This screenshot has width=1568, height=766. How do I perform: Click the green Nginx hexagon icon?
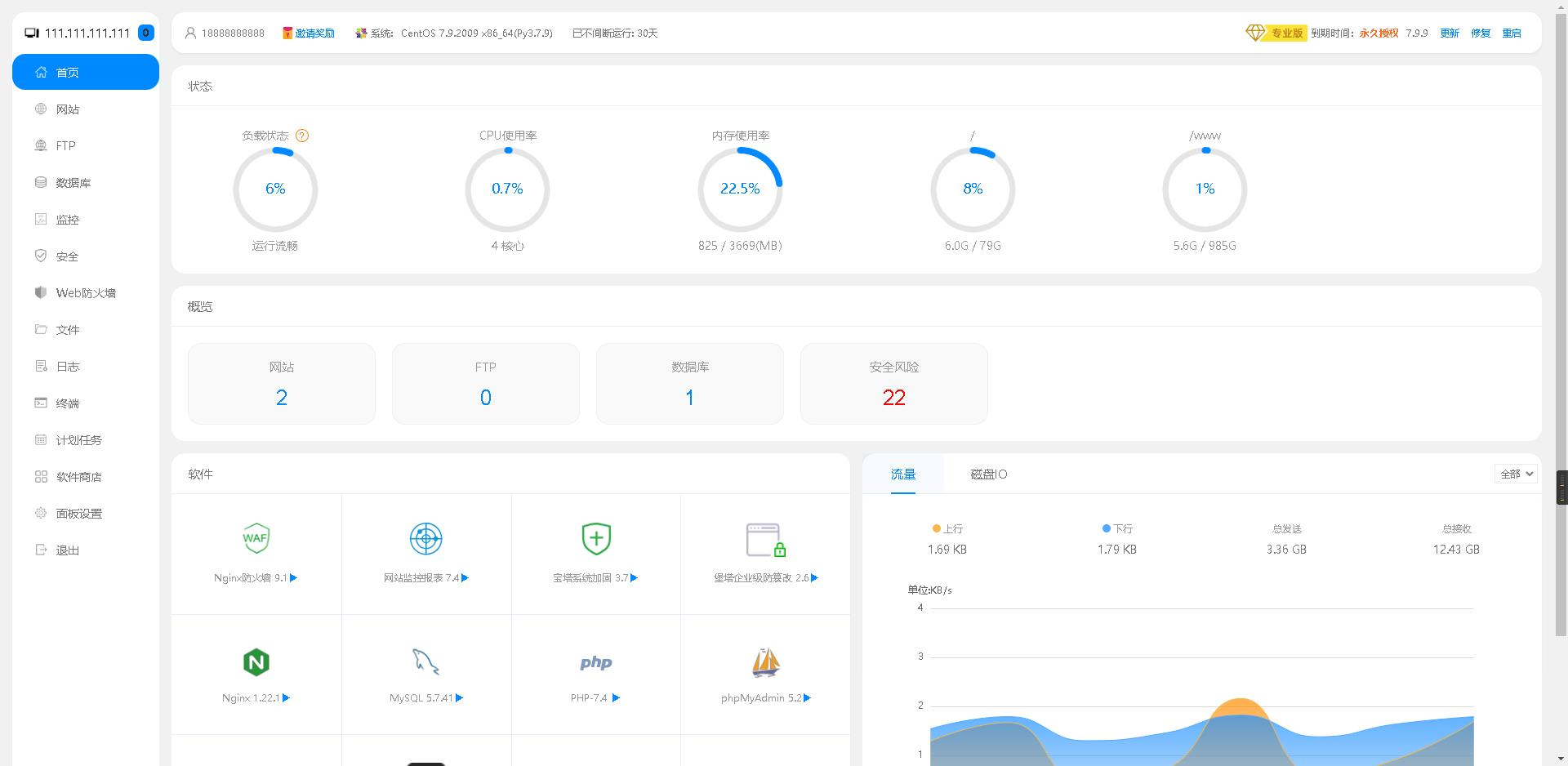tap(256, 662)
